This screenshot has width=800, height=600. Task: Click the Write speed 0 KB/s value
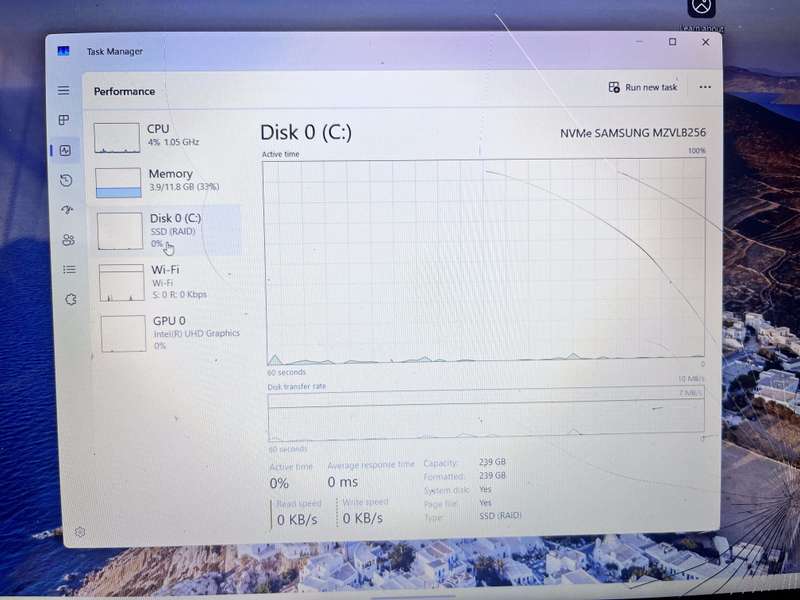pyautogui.click(x=363, y=518)
